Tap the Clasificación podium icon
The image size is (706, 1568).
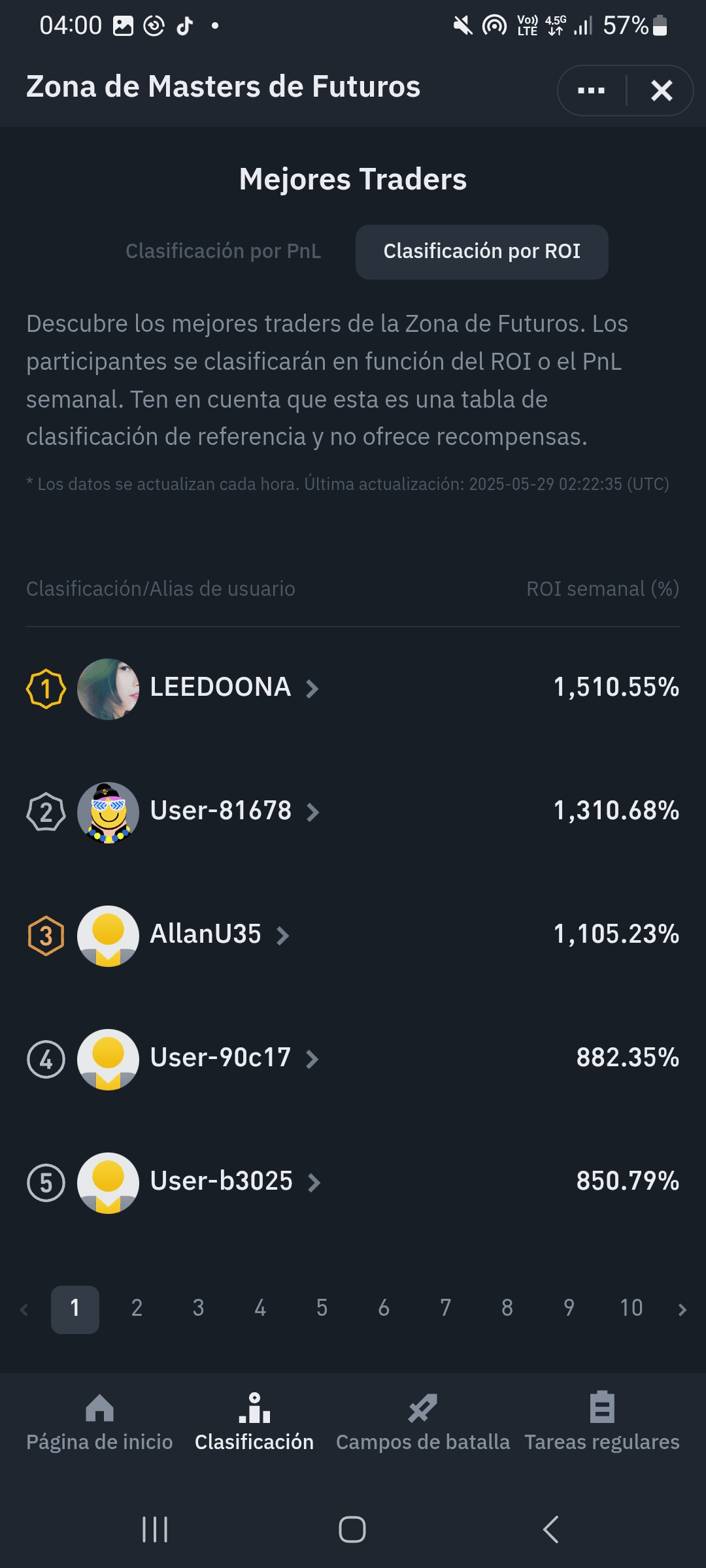[x=254, y=1408]
